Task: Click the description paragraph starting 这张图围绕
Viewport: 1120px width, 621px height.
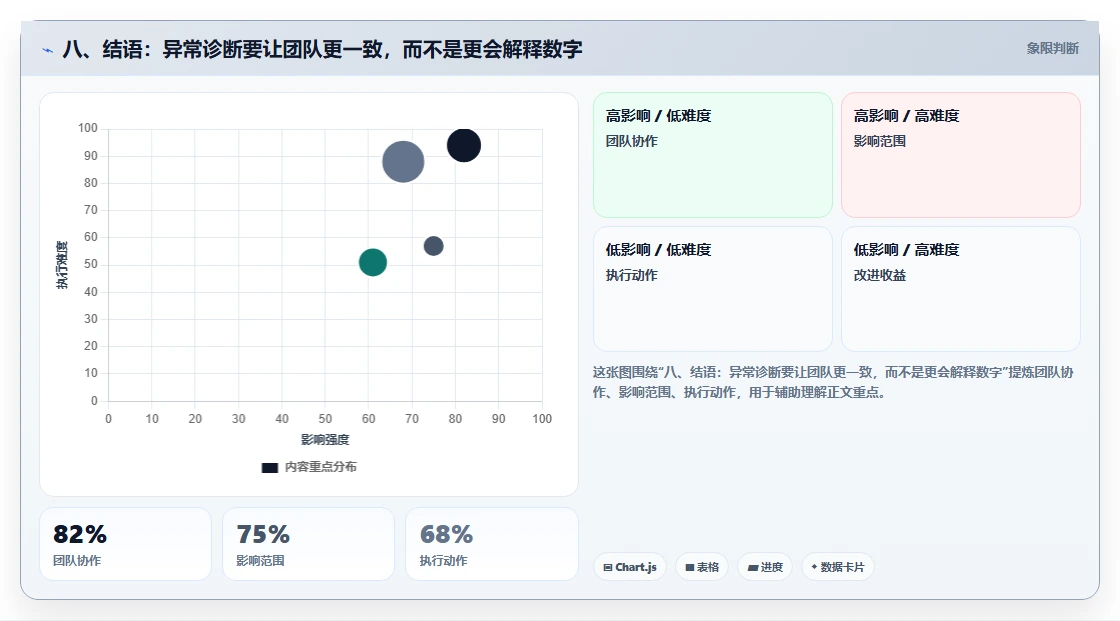Action: point(833,382)
